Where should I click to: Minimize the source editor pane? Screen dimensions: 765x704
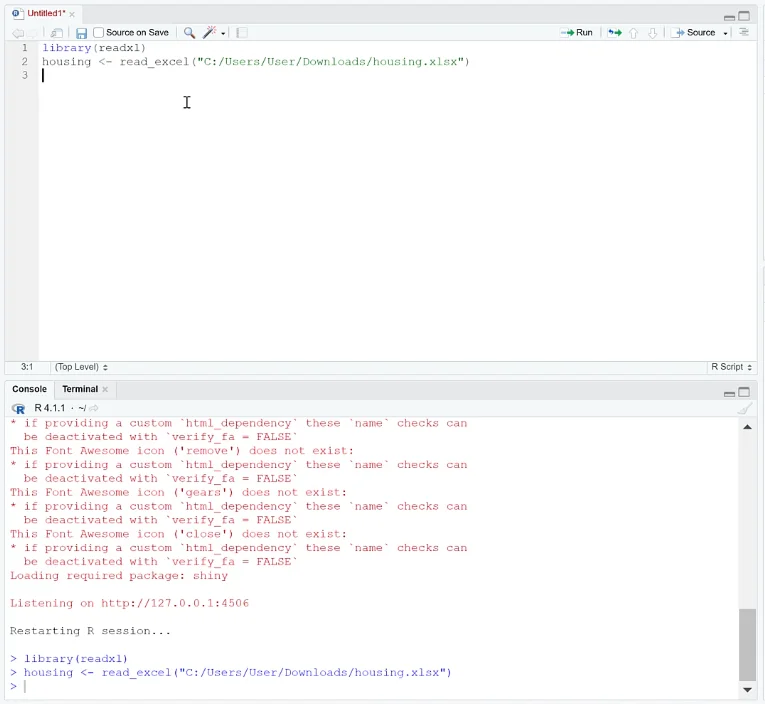(x=729, y=18)
